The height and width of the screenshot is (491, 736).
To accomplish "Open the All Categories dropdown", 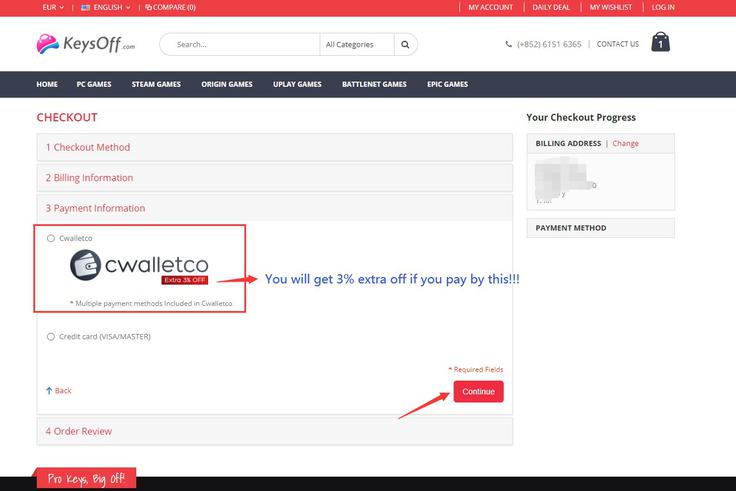I will [x=357, y=45].
